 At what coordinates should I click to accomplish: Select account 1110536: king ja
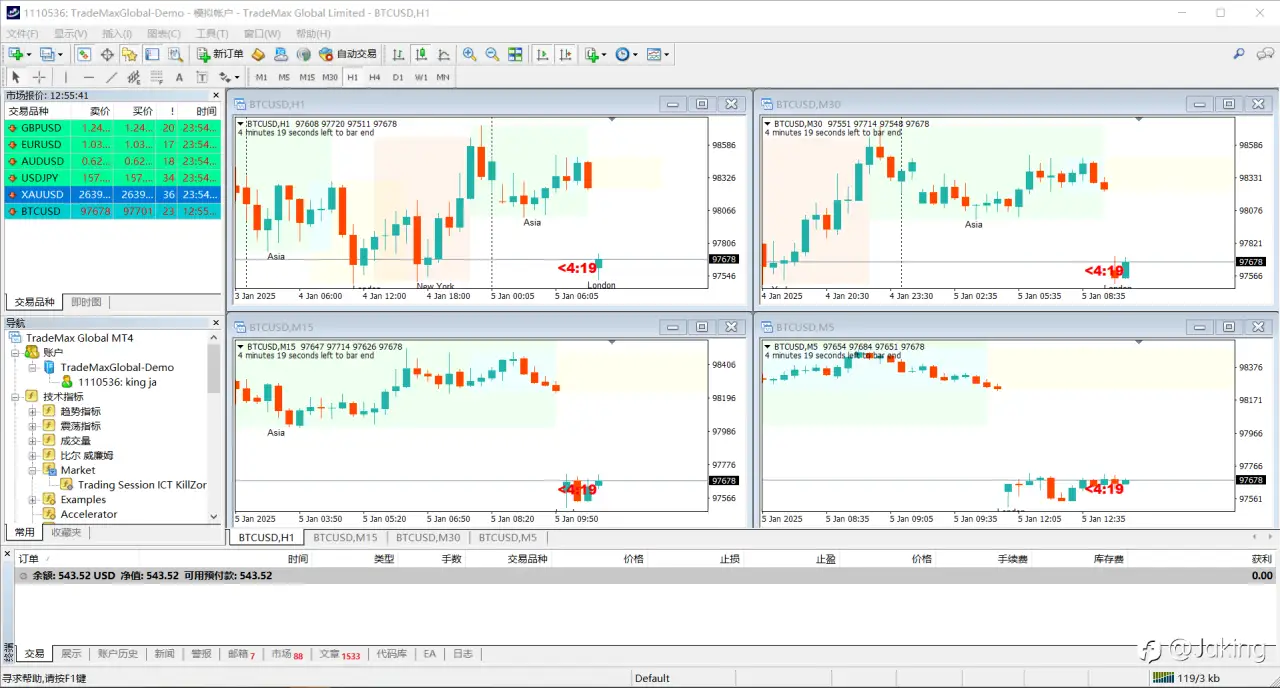click(117, 382)
